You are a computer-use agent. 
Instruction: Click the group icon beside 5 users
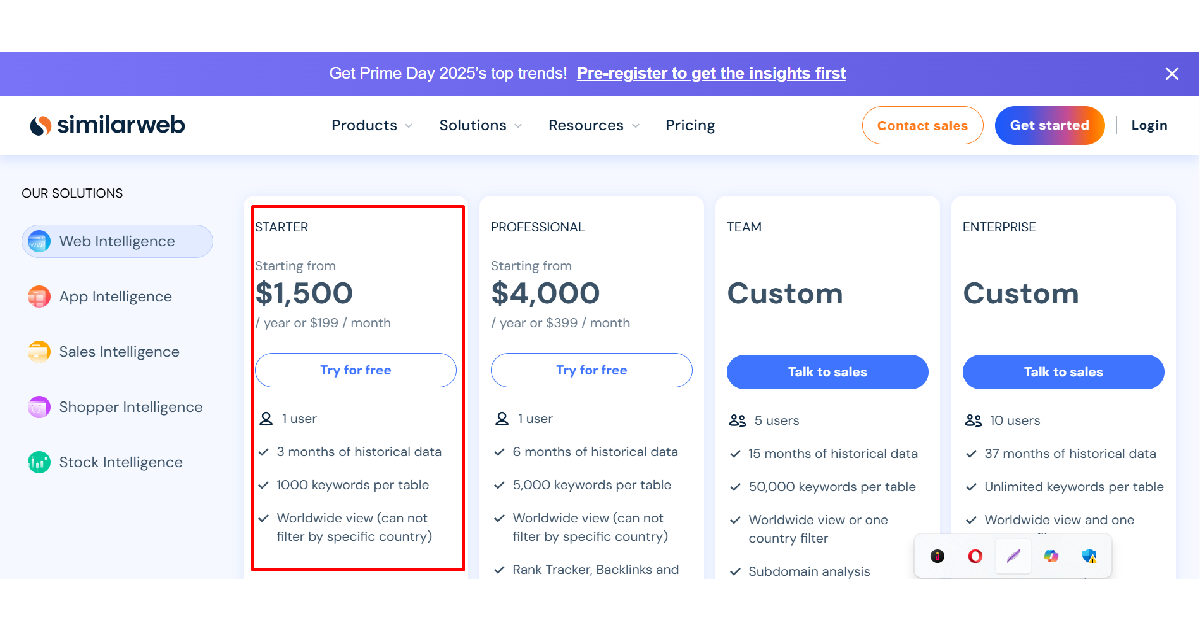click(738, 421)
